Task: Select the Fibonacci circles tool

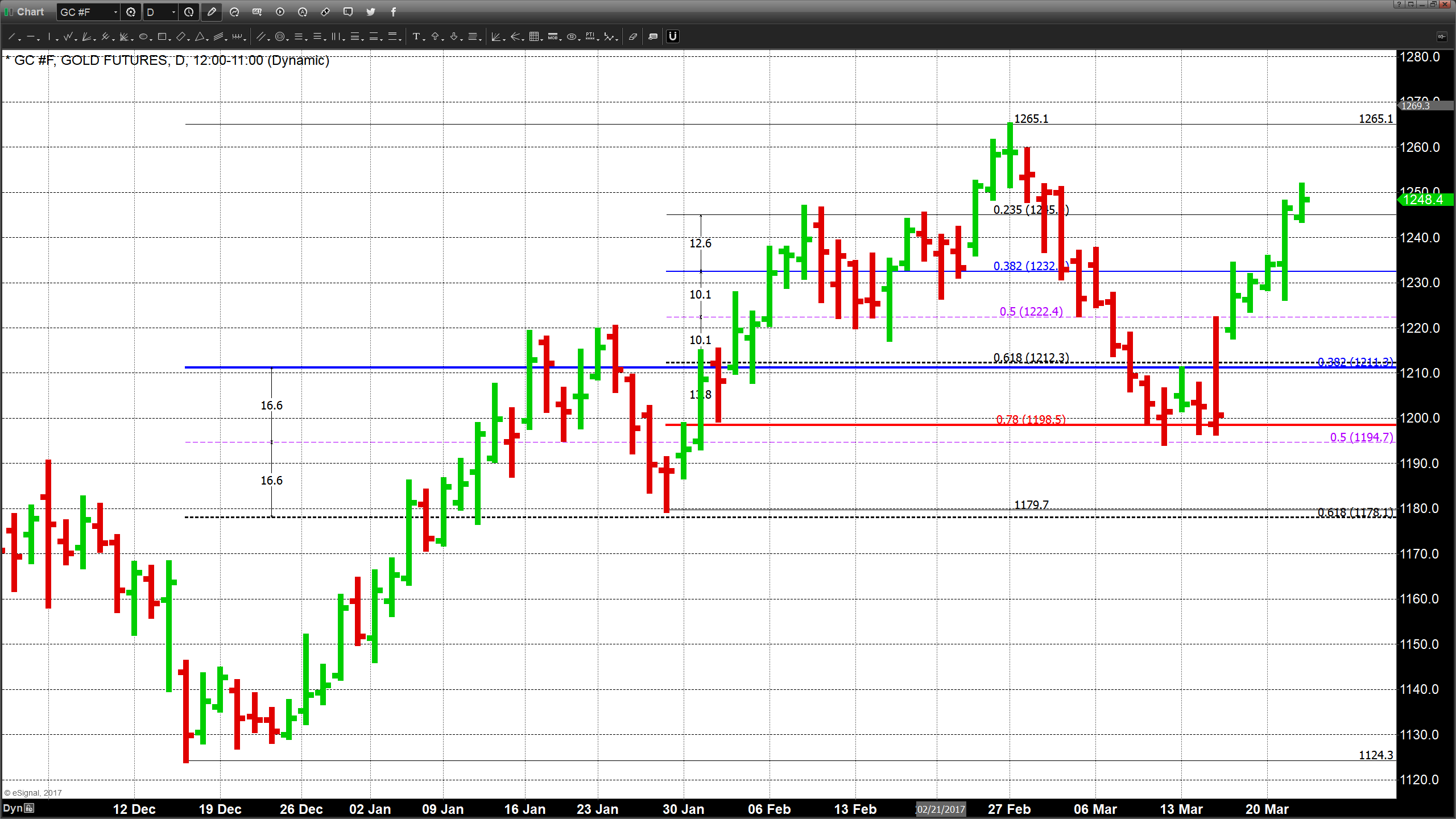Action: click(x=280, y=37)
